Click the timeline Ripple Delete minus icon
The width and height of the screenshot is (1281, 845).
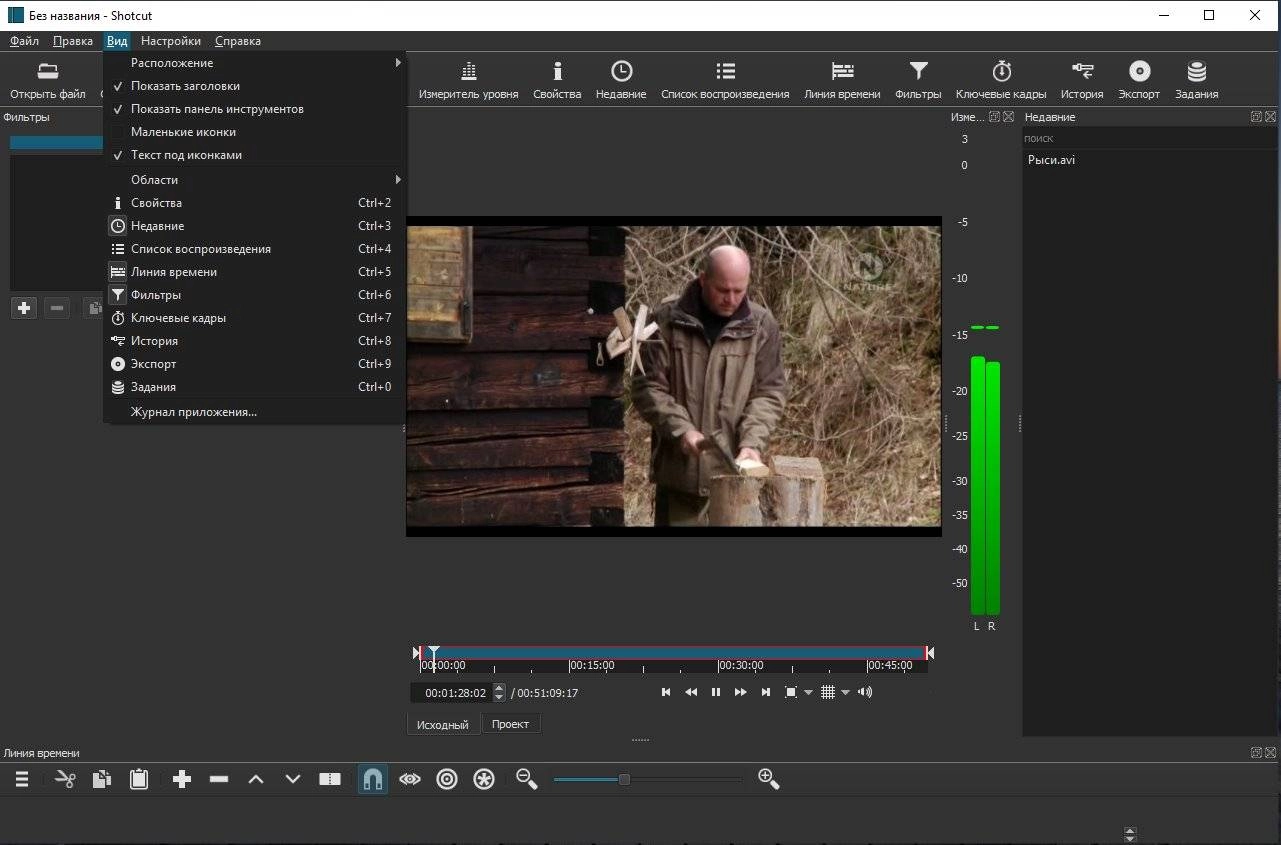tap(219, 779)
